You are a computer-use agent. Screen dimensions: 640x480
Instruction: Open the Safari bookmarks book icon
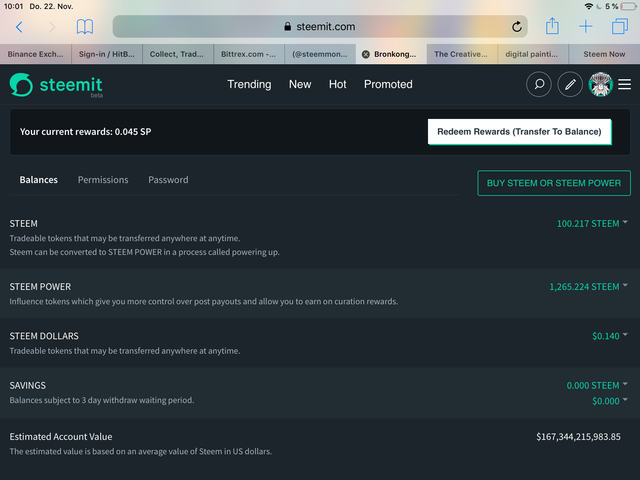[x=85, y=27]
